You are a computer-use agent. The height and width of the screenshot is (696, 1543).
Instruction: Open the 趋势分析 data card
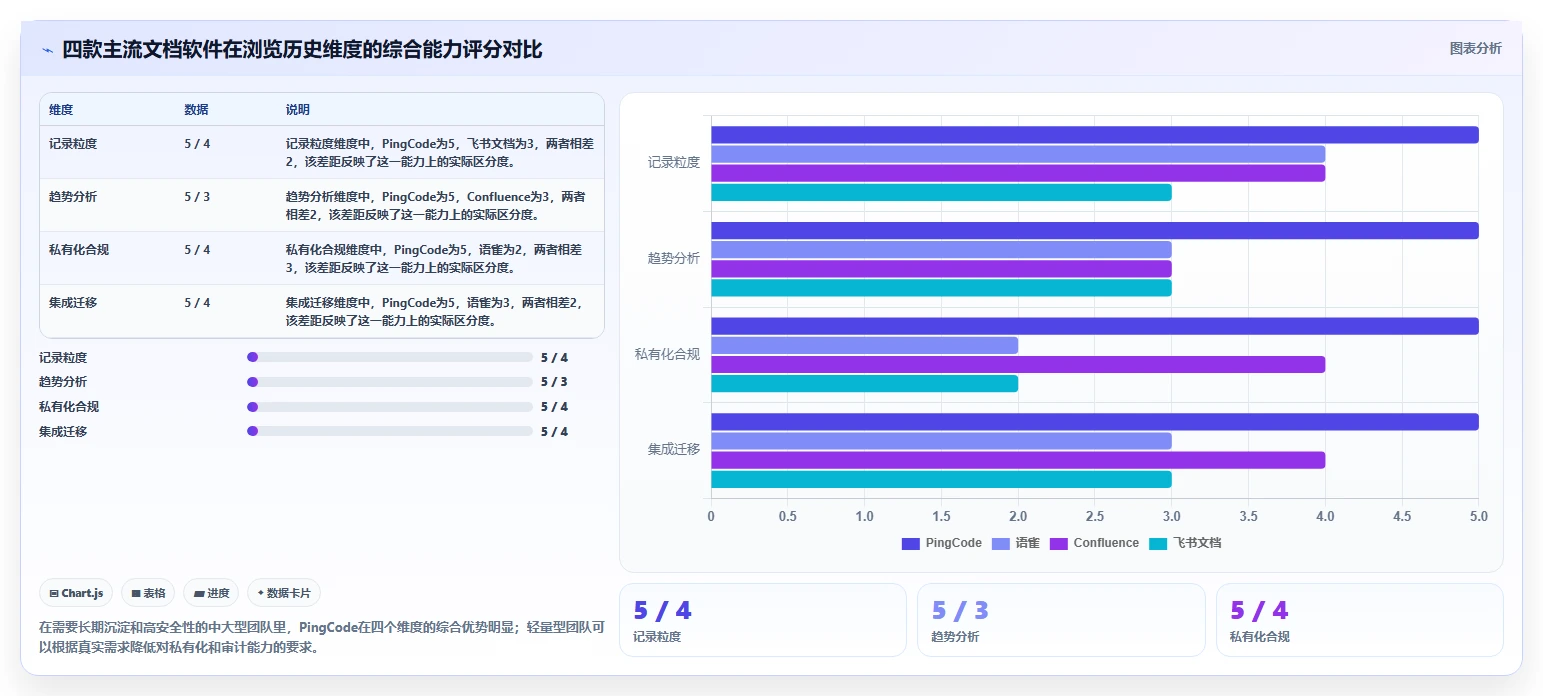pyautogui.click(x=1061, y=620)
